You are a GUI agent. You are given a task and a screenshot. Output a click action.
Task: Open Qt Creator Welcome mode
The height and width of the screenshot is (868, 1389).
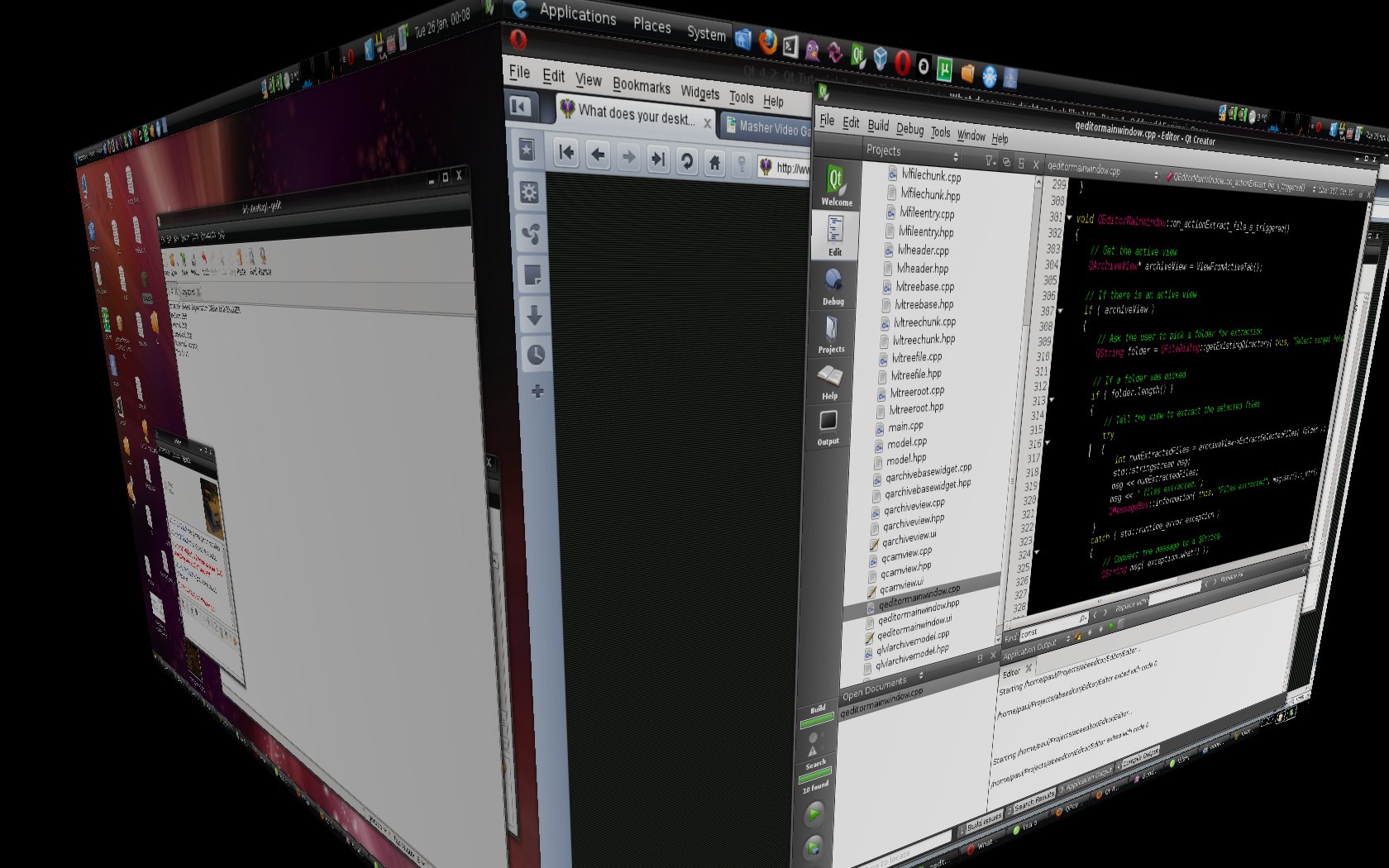coord(836,184)
